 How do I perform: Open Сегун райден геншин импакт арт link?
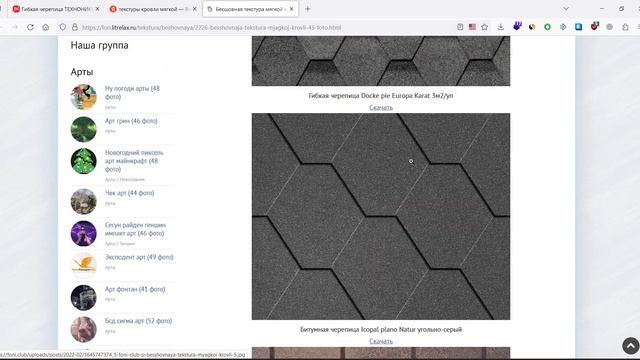coord(135,229)
